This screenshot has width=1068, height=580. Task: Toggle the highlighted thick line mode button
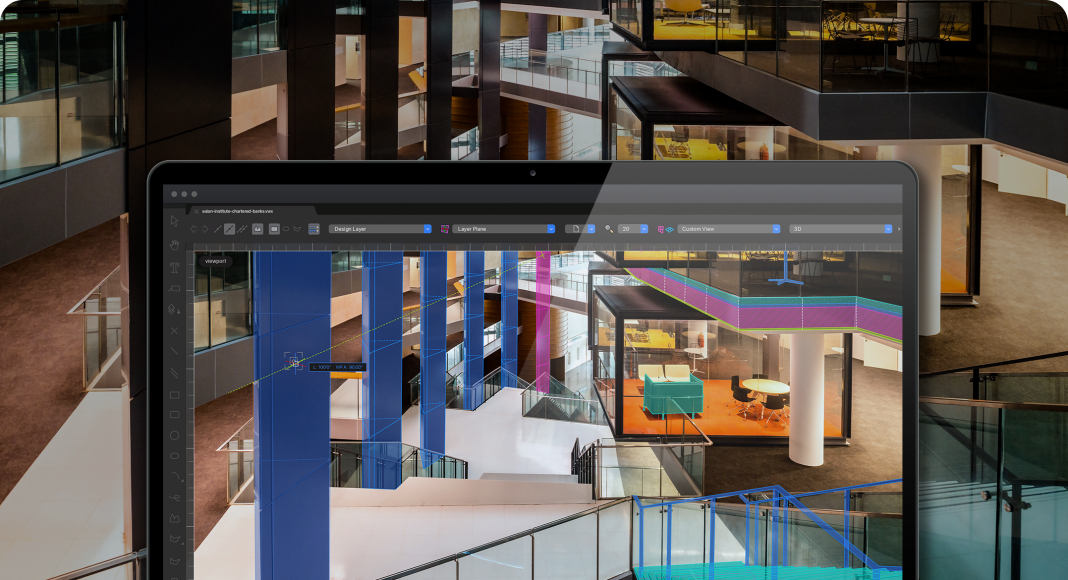[x=230, y=229]
